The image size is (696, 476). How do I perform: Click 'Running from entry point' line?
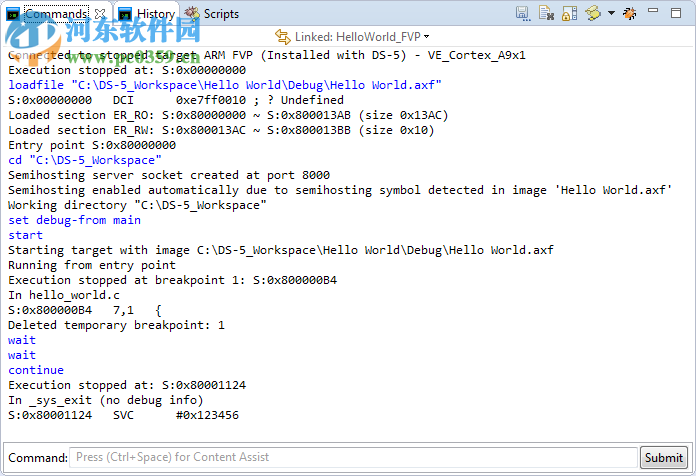[x=92, y=265]
